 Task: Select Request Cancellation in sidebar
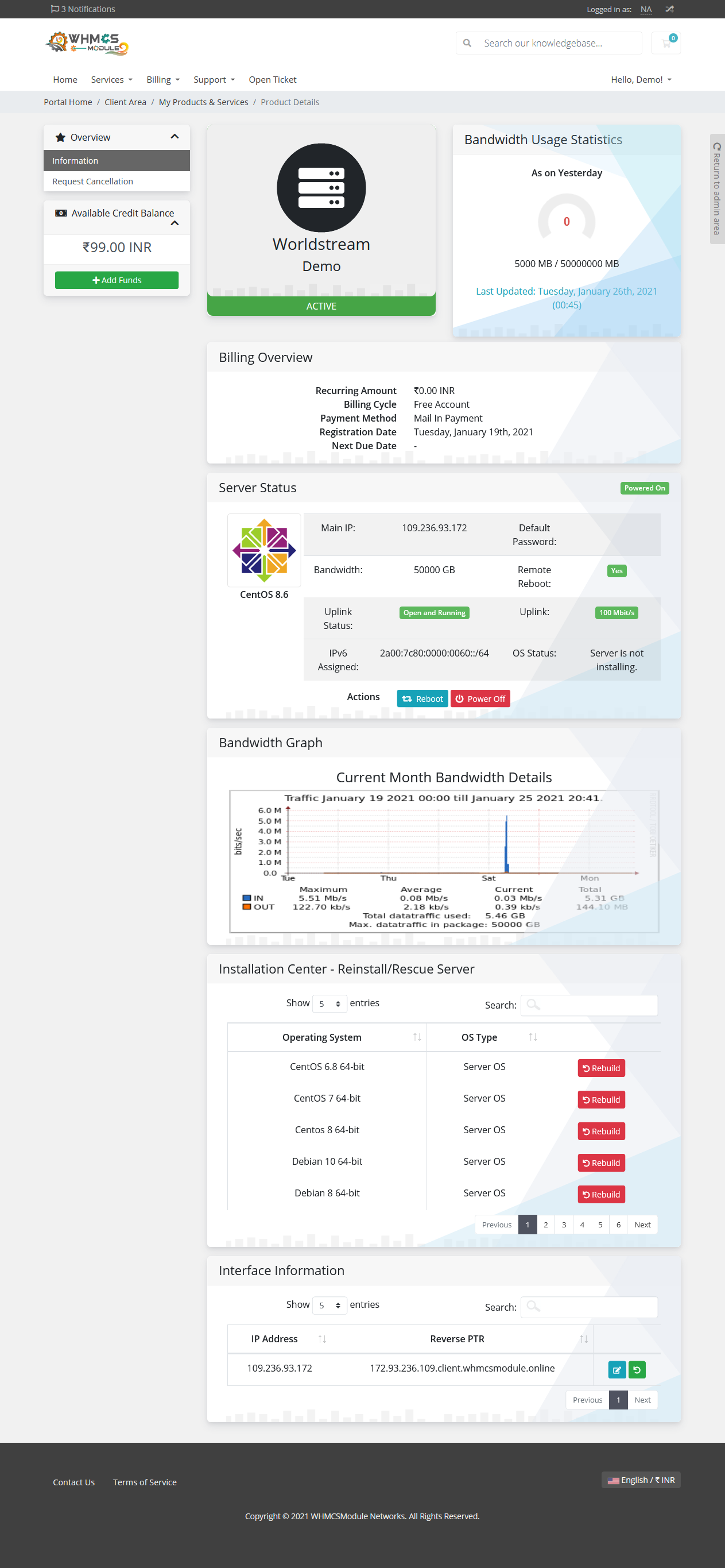click(117, 181)
